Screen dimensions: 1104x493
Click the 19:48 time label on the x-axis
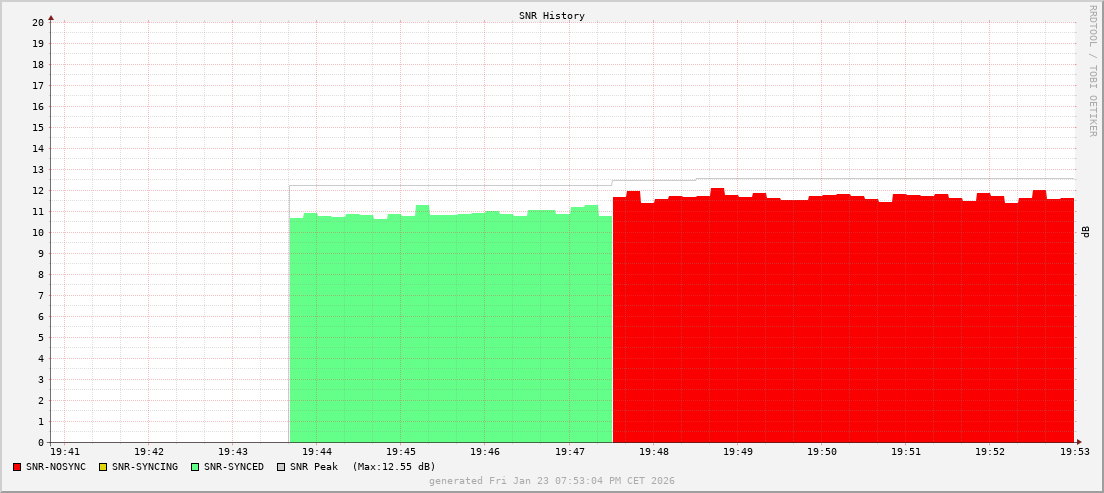point(653,453)
